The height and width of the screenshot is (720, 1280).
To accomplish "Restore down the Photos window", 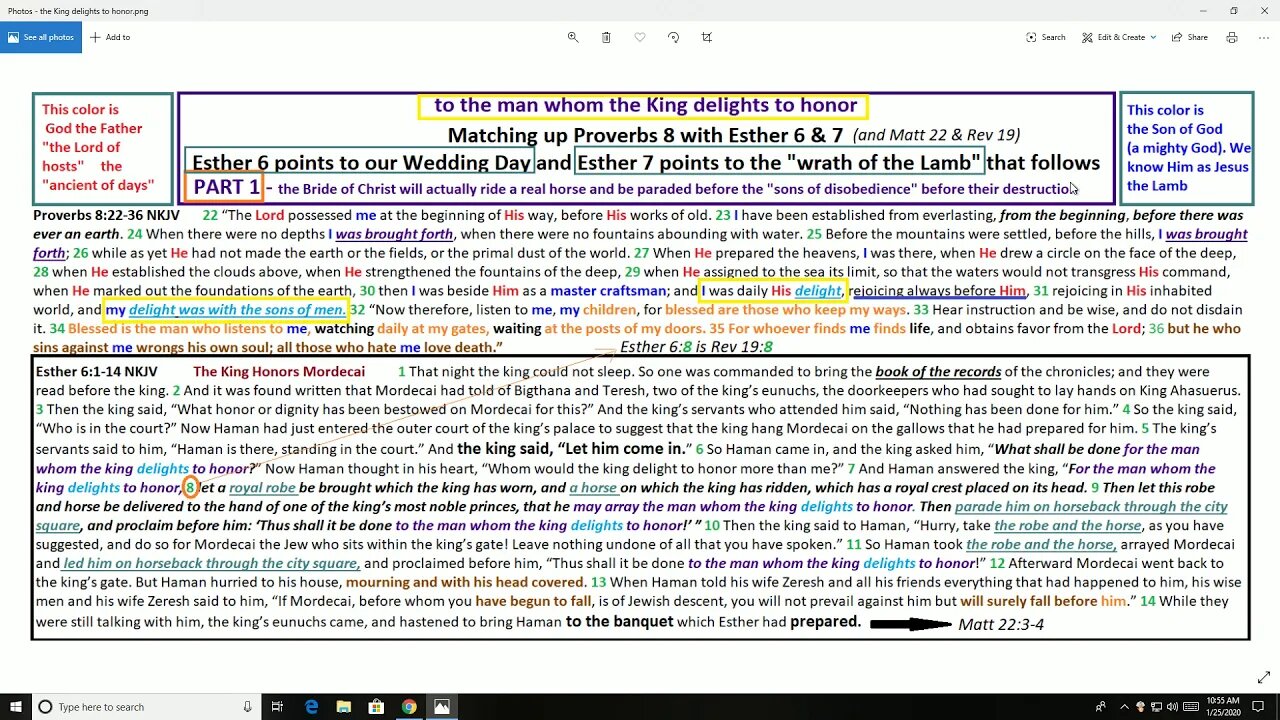I will pos(1233,10).
